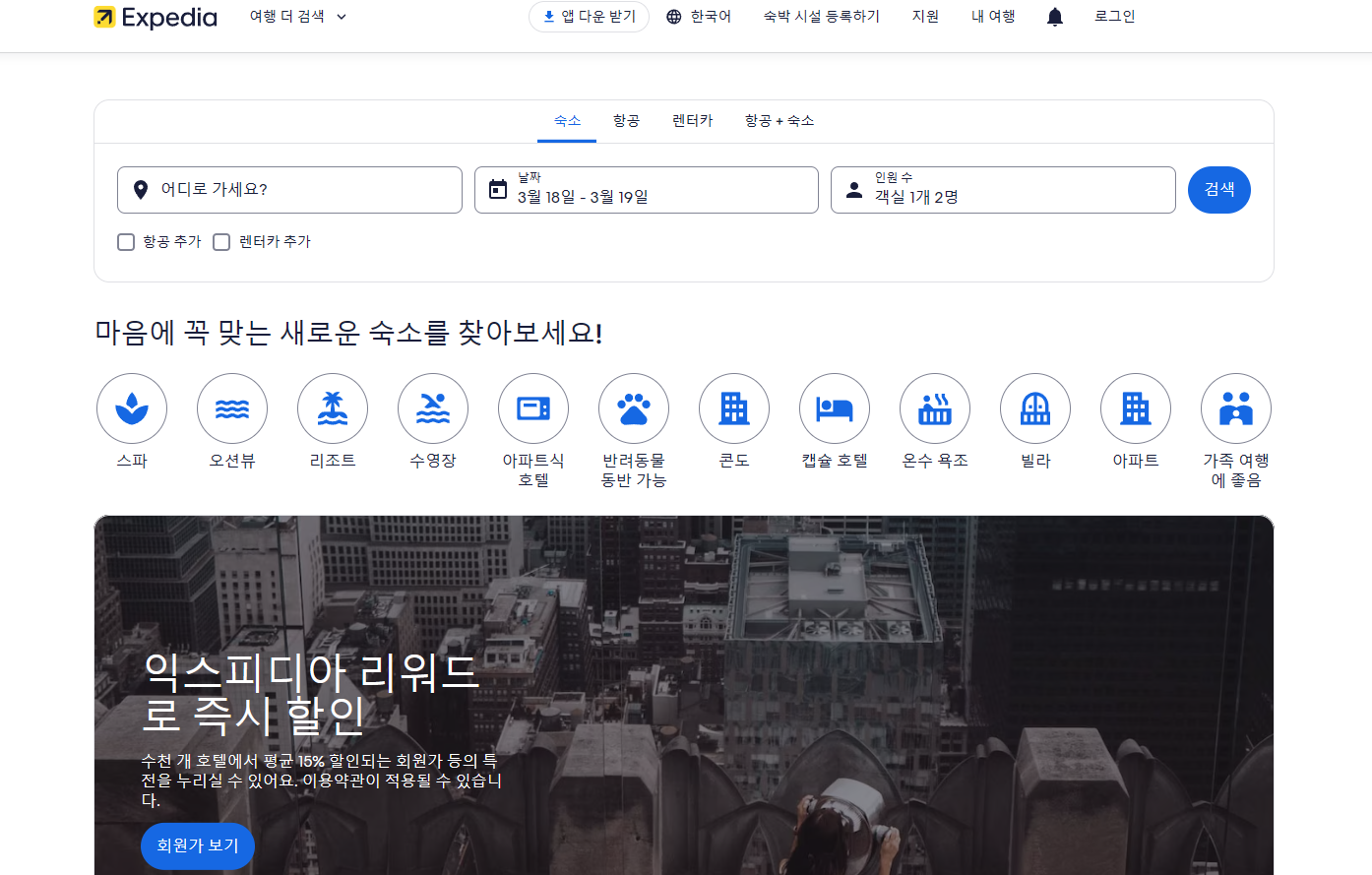1372x875 pixels.
Task: Click the 회원가 보기 button
Action: point(197,845)
